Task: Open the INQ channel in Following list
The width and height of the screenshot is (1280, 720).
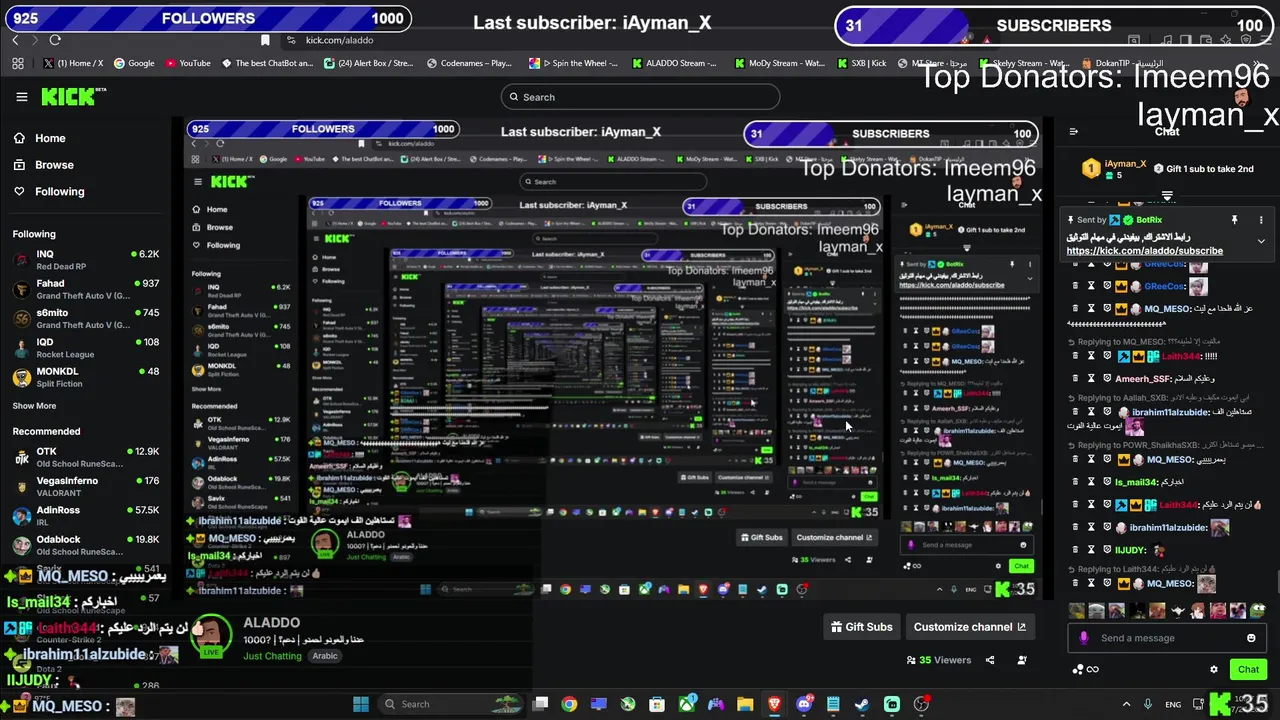Action: [86, 260]
